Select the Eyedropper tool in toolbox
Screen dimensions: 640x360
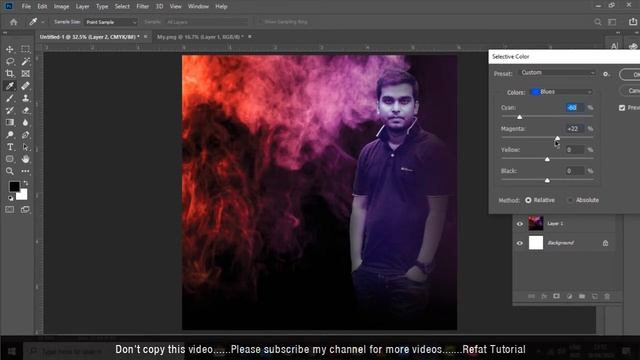coord(10,86)
